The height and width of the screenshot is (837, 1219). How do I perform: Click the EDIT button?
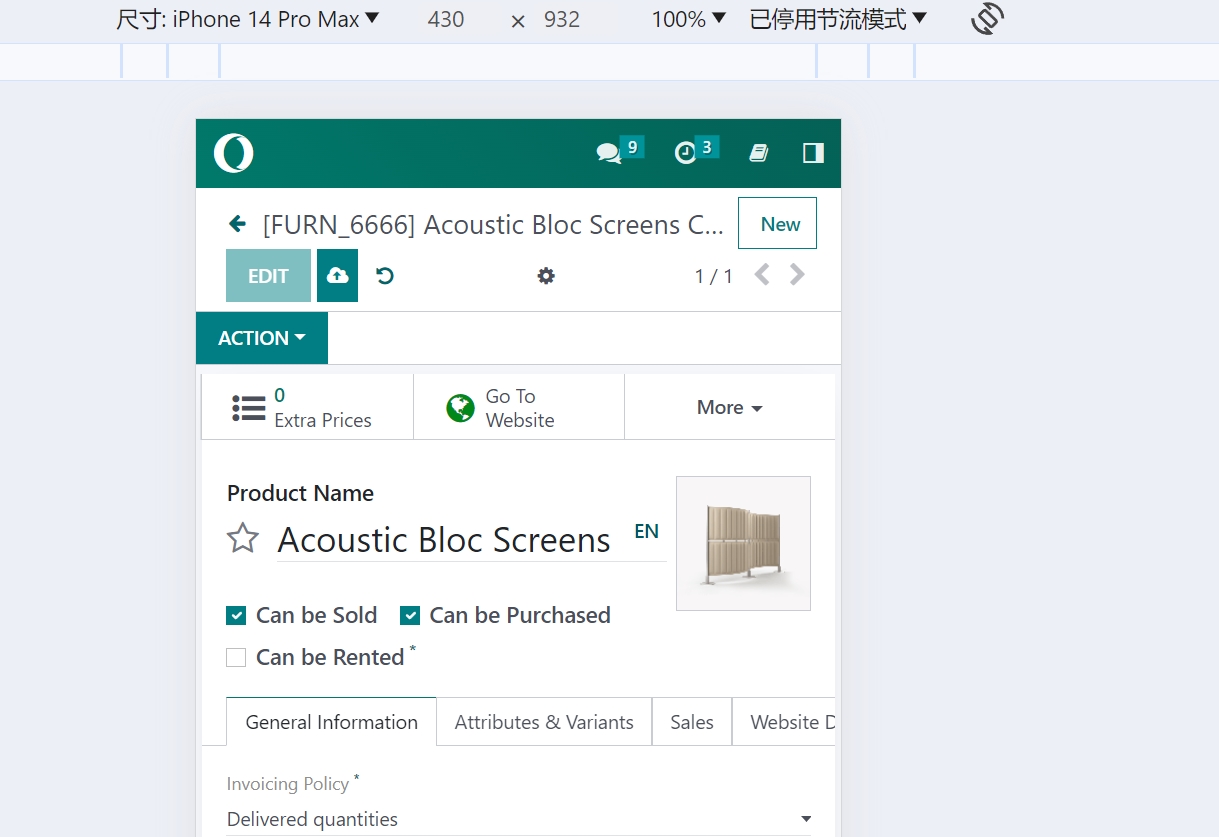tap(268, 276)
